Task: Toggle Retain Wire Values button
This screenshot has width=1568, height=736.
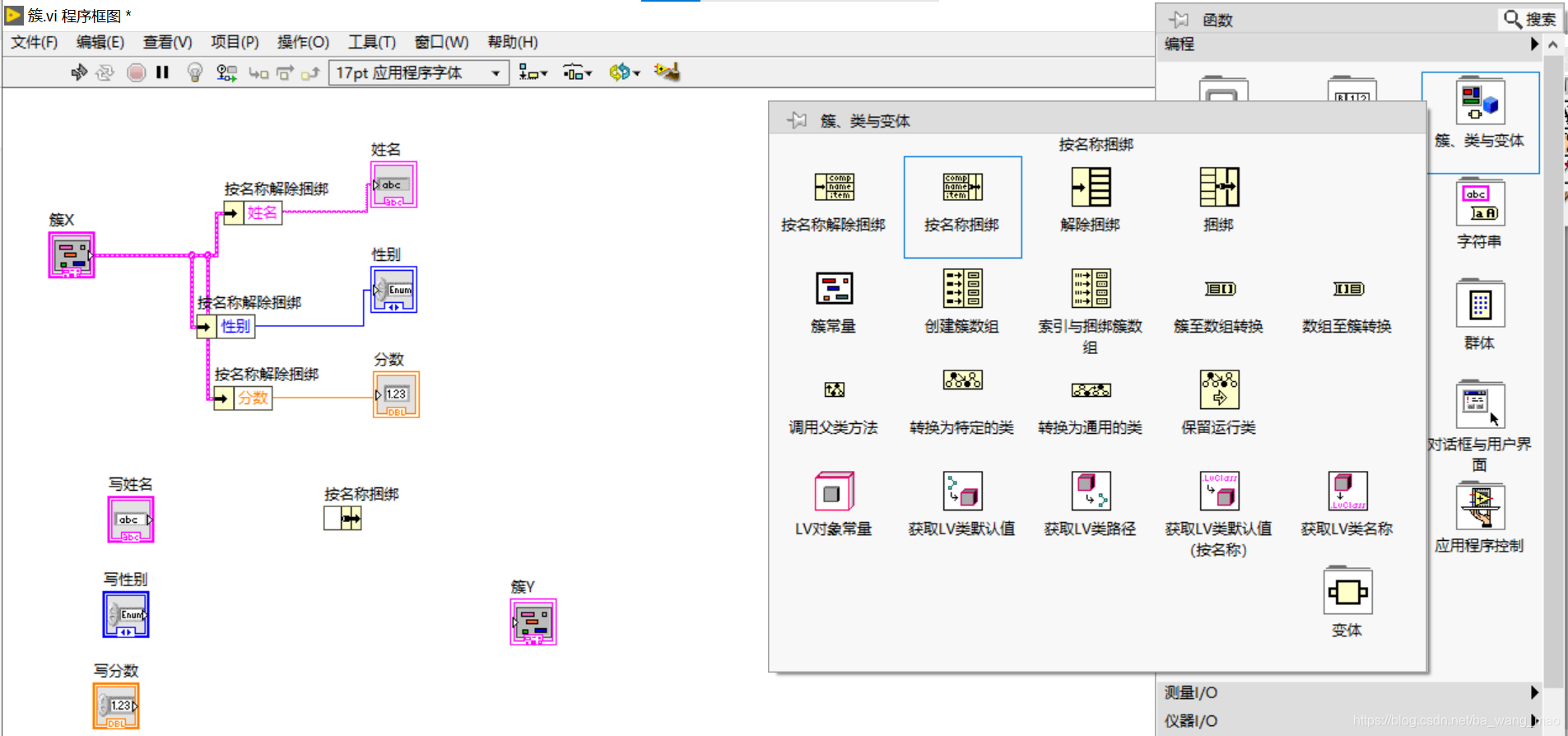Action: point(226,72)
